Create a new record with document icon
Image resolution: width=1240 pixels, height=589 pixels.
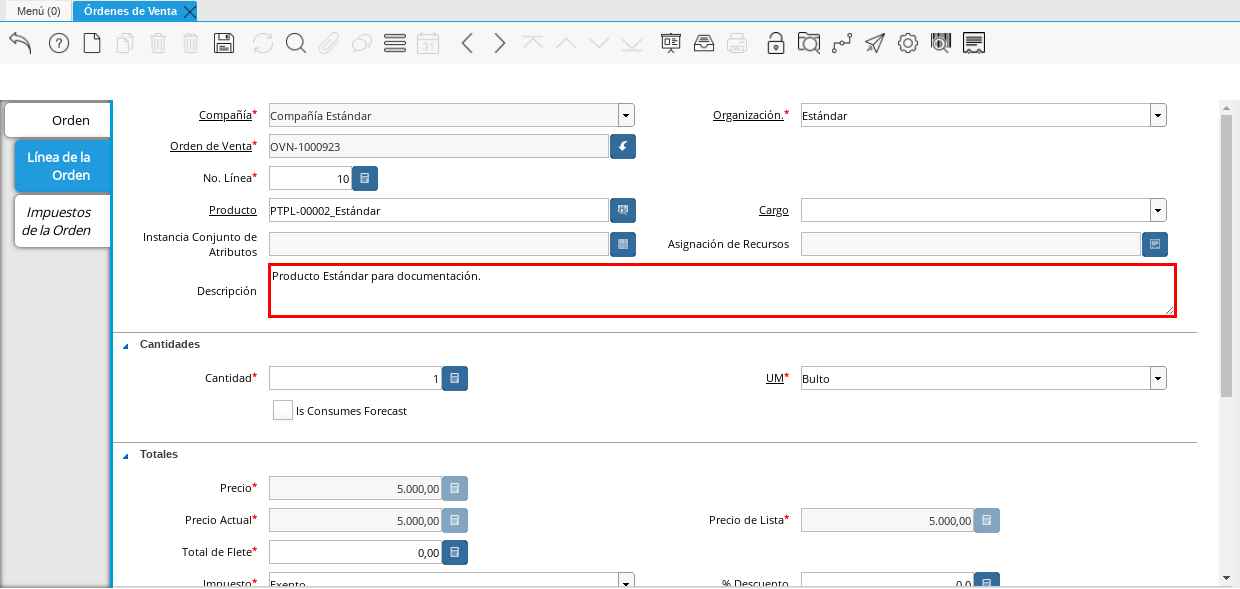pyautogui.click(x=92, y=43)
